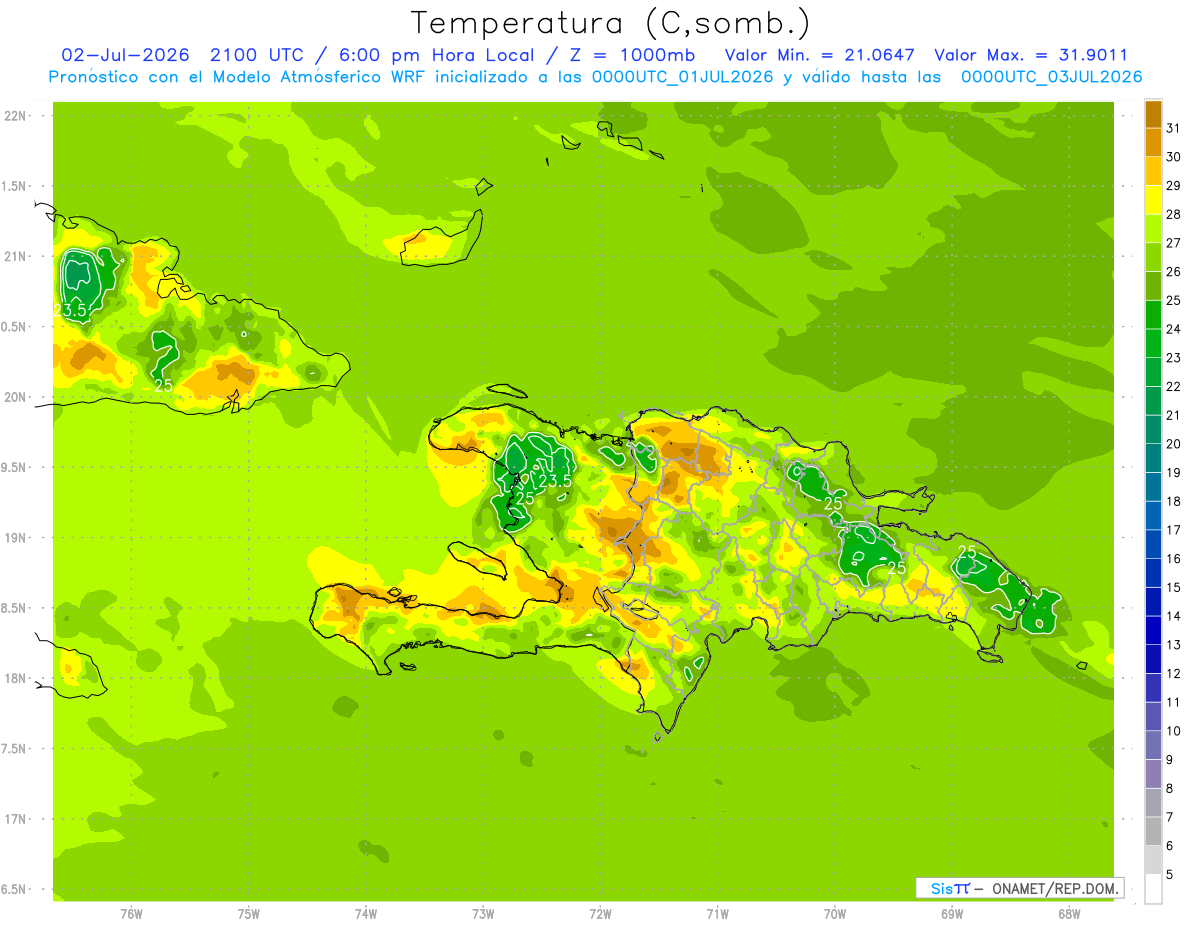The image size is (1200, 927).
Task: Click the yellow swatch between 28 and 29
Action: point(1153,200)
